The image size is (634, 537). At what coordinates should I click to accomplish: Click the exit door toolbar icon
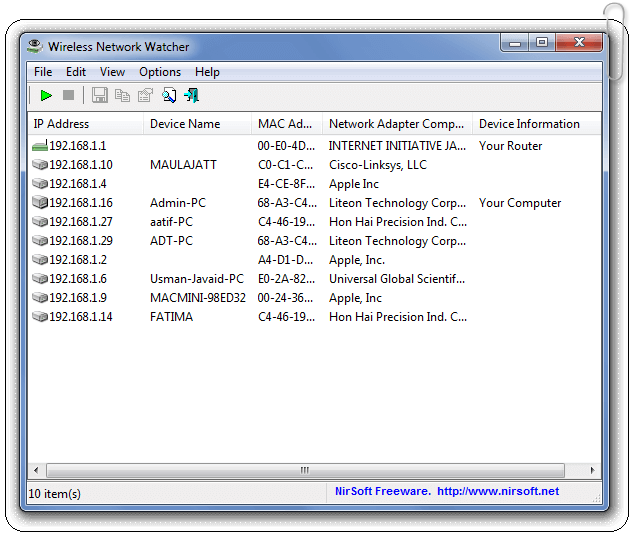(191, 95)
